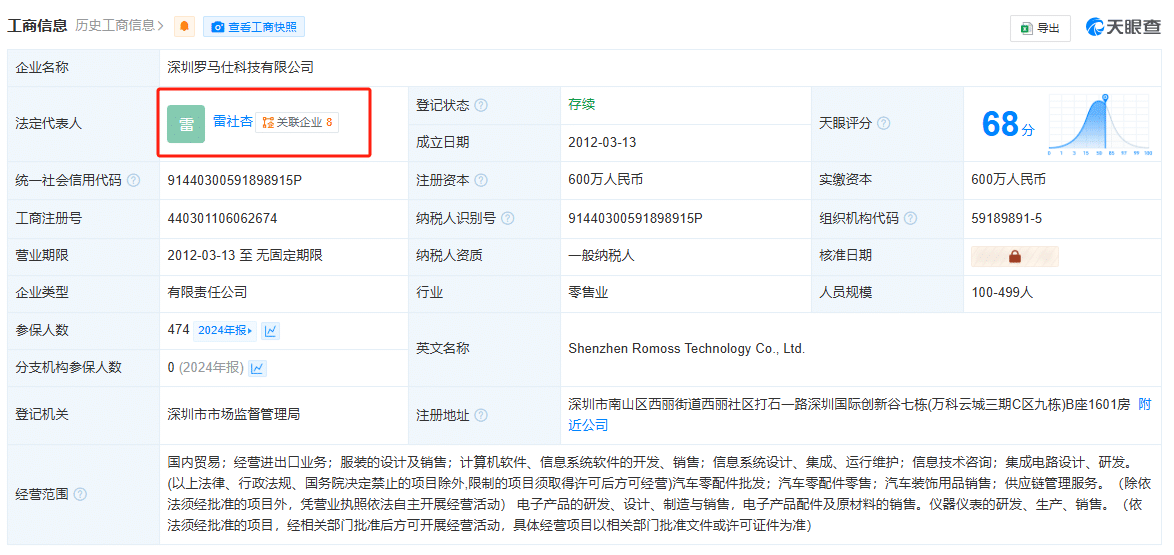Click help icon next to 注册资本
This screenshot has height=555, width=1174.
tap(481, 181)
